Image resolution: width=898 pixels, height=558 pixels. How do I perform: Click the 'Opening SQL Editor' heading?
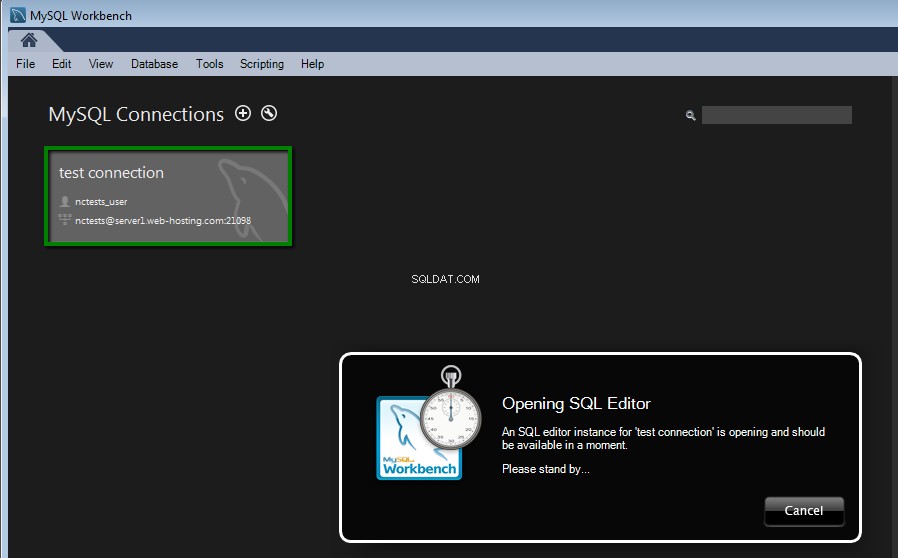(x=576, y=404)
